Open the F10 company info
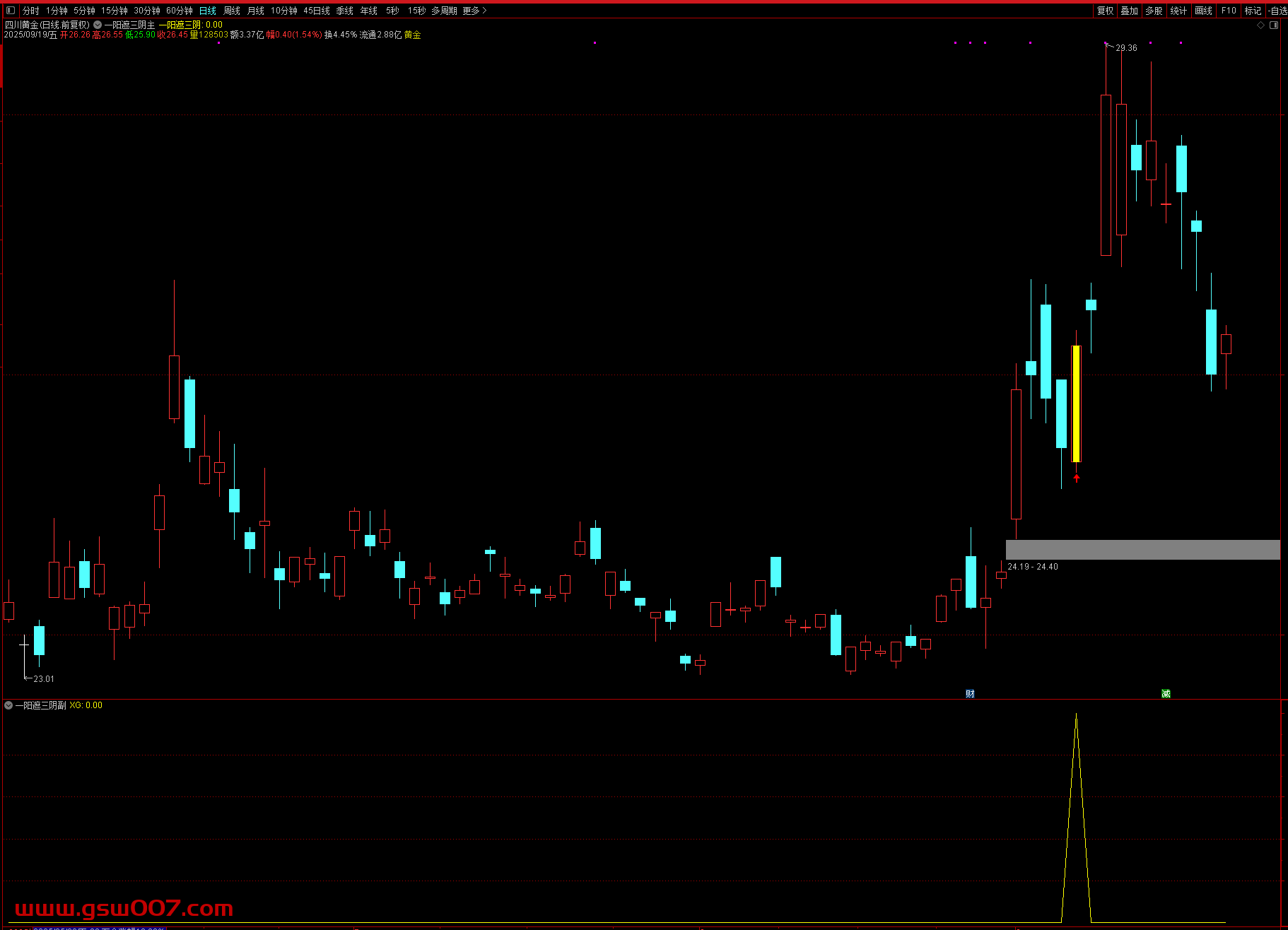Image resolution: width=1288 pixels, height=930 pixels. tap(1229, 11)
